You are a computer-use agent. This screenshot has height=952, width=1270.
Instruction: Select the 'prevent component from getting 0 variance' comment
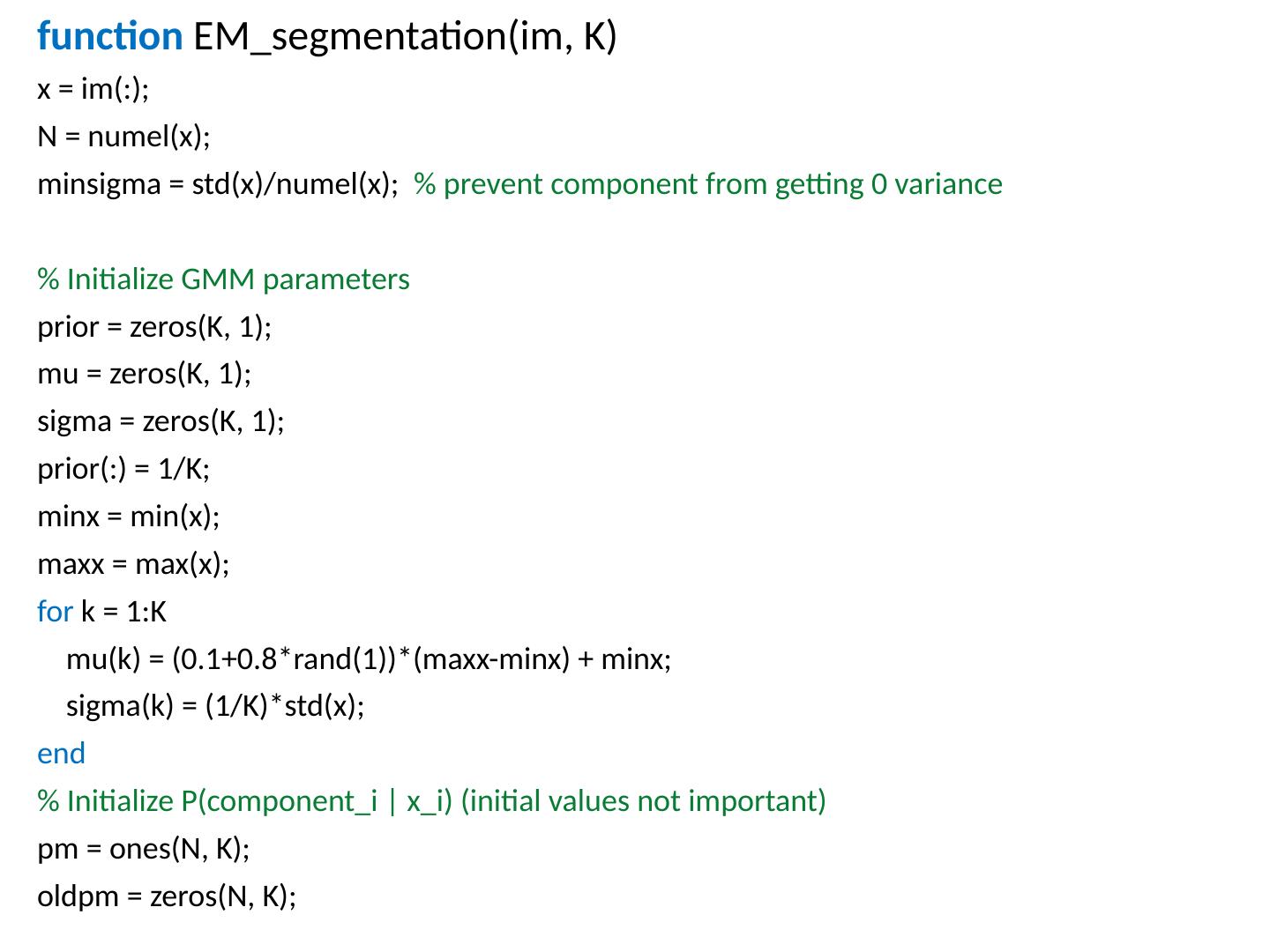(x=708, y=184)
